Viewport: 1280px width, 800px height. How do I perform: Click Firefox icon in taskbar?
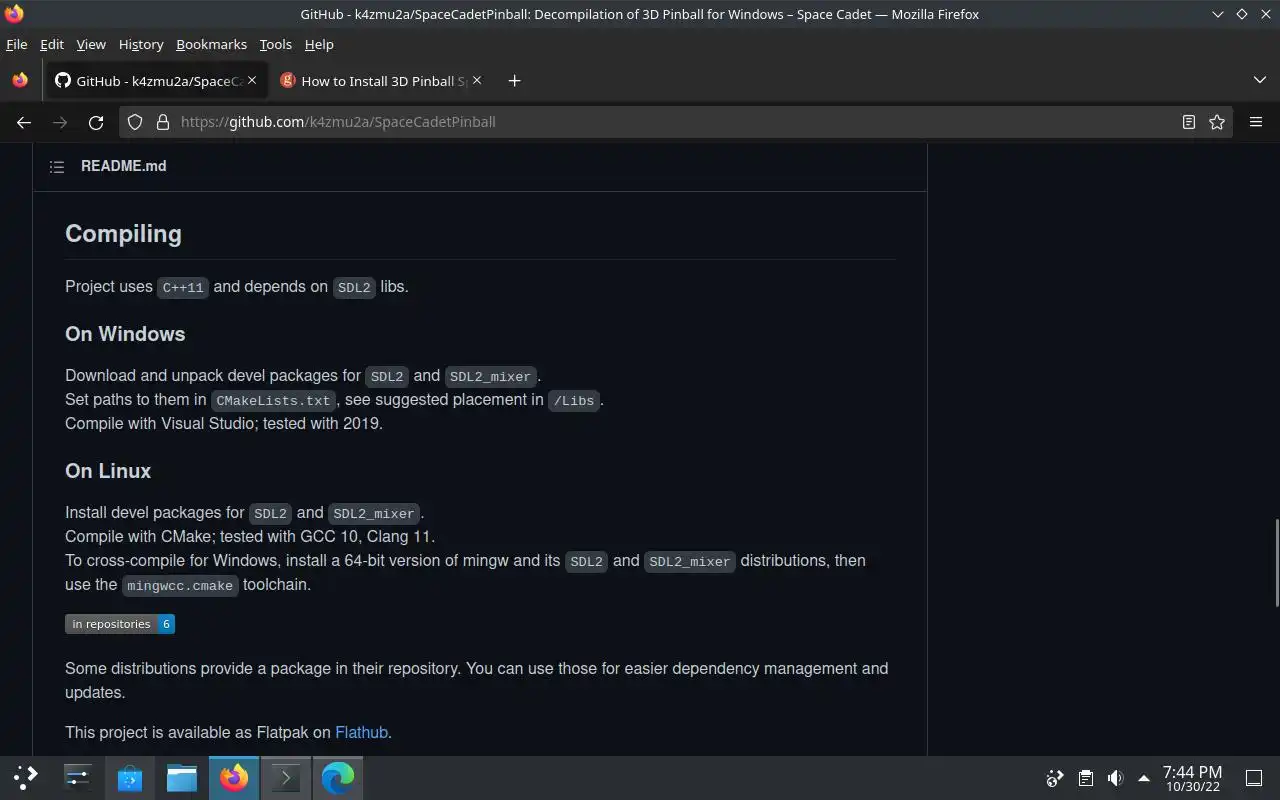point(234,777)
